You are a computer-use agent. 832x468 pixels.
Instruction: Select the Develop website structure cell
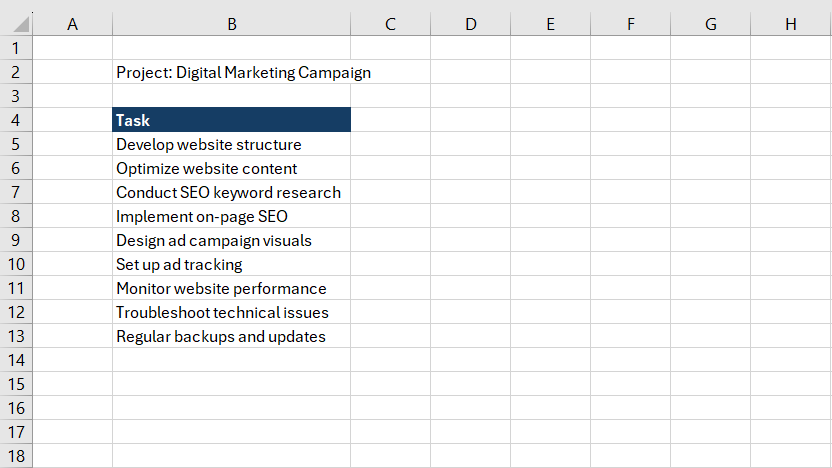231,144
